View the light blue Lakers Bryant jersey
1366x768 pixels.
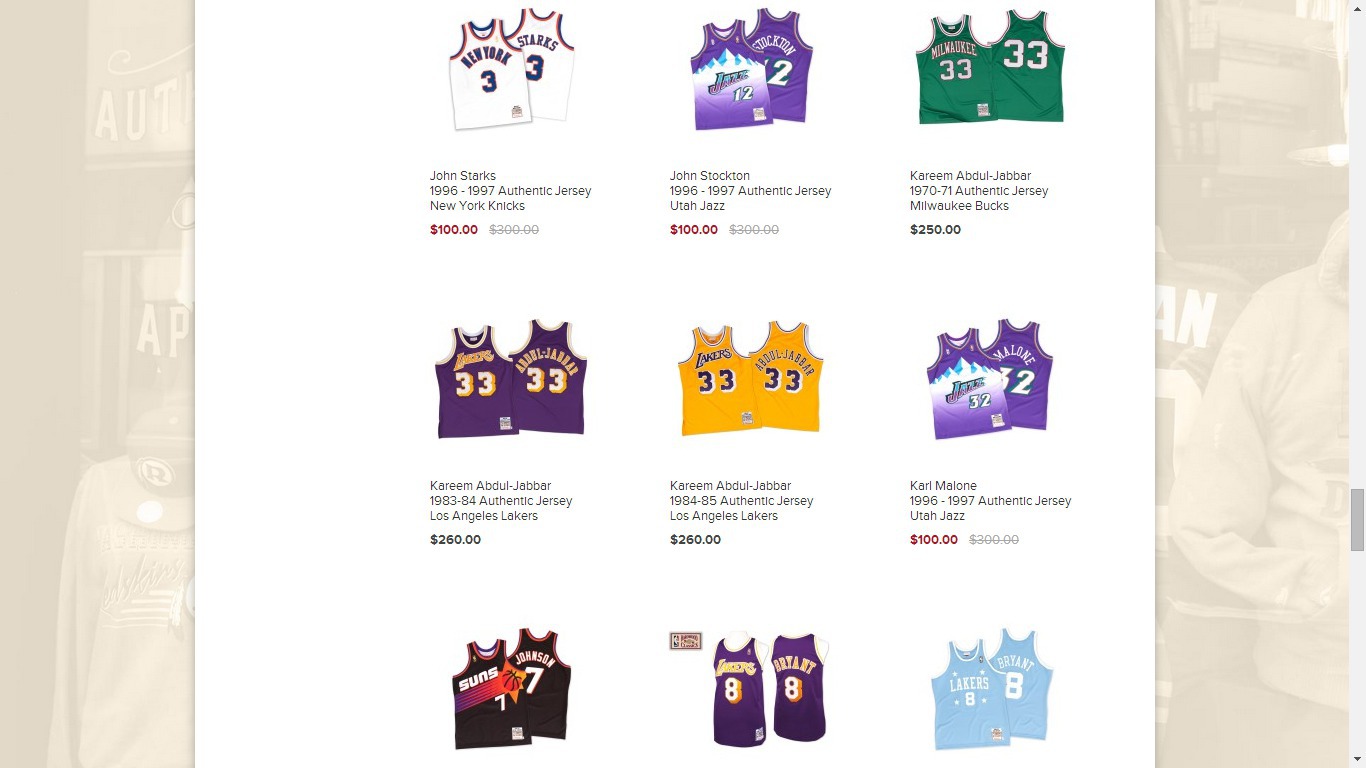click(x=990, y=688)
